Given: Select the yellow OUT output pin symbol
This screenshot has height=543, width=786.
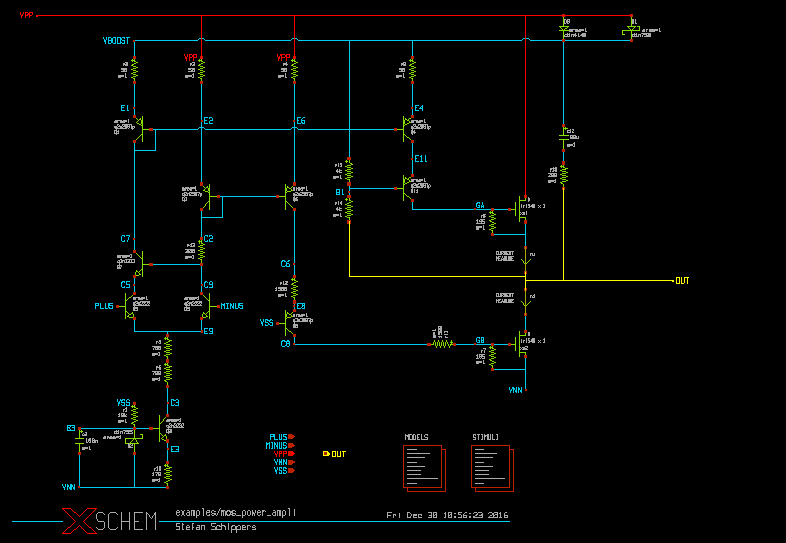Looking at the screenshot, I should tap(328, 454).
